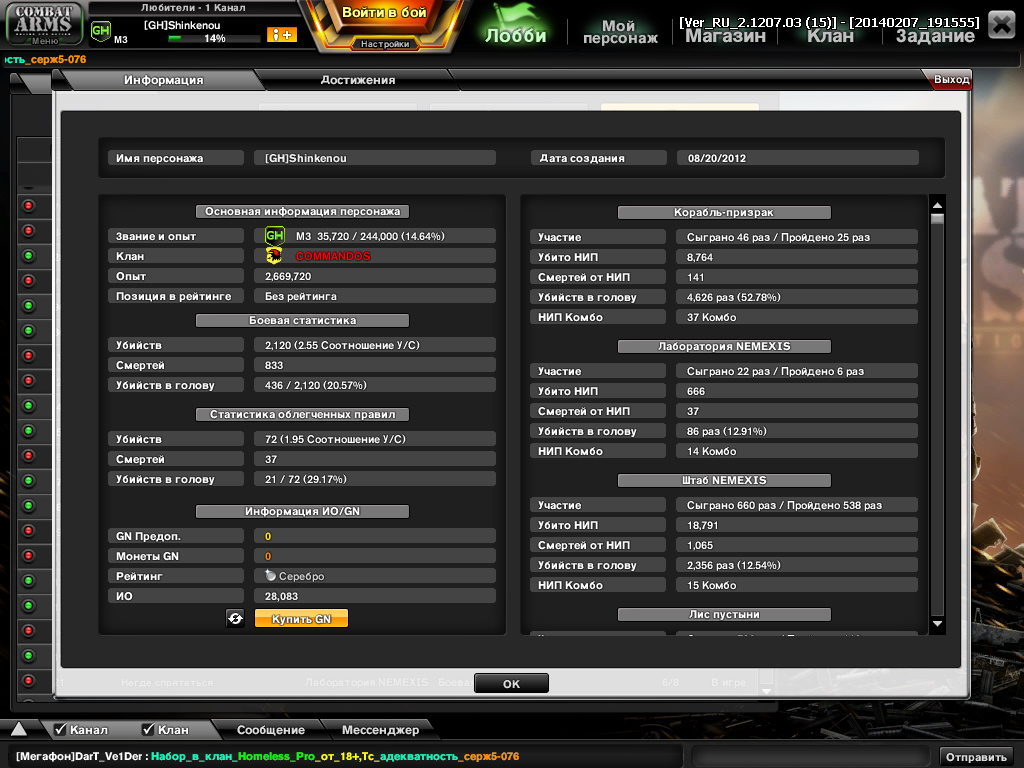Viewport: 1024px width, 768px height.
Task: Close the game with the X button
Action: coord(1001,25)
